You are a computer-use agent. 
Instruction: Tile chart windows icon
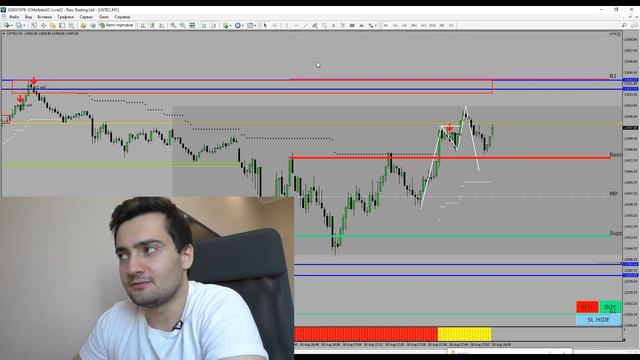192,25
